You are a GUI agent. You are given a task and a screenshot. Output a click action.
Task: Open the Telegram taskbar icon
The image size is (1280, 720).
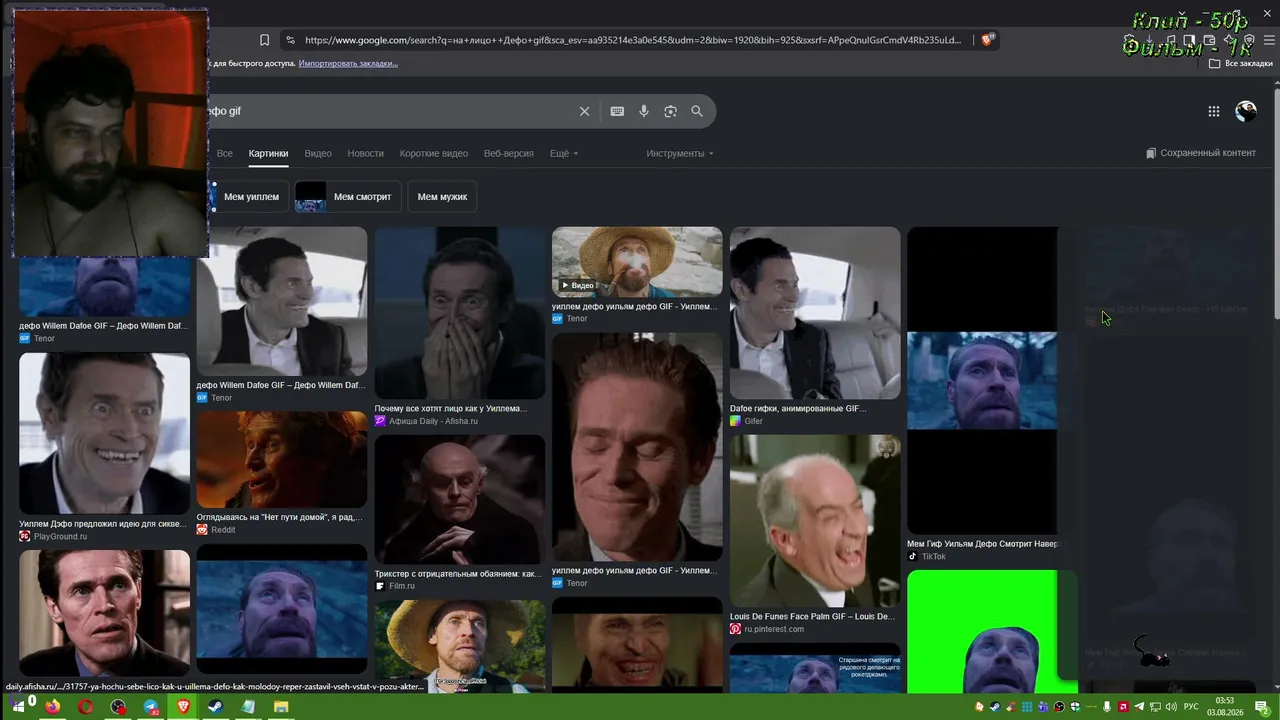click(x=151, y=707)
